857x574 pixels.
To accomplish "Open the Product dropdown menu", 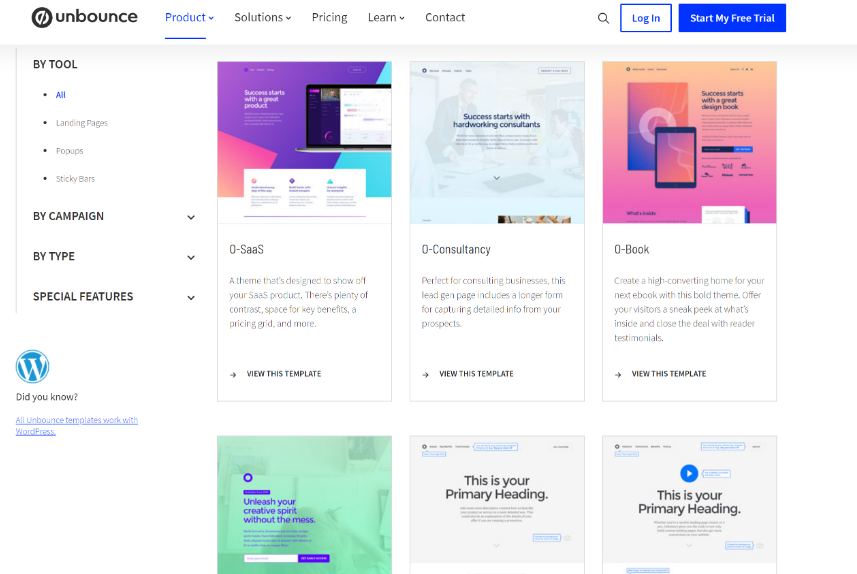I will point(189,18).
